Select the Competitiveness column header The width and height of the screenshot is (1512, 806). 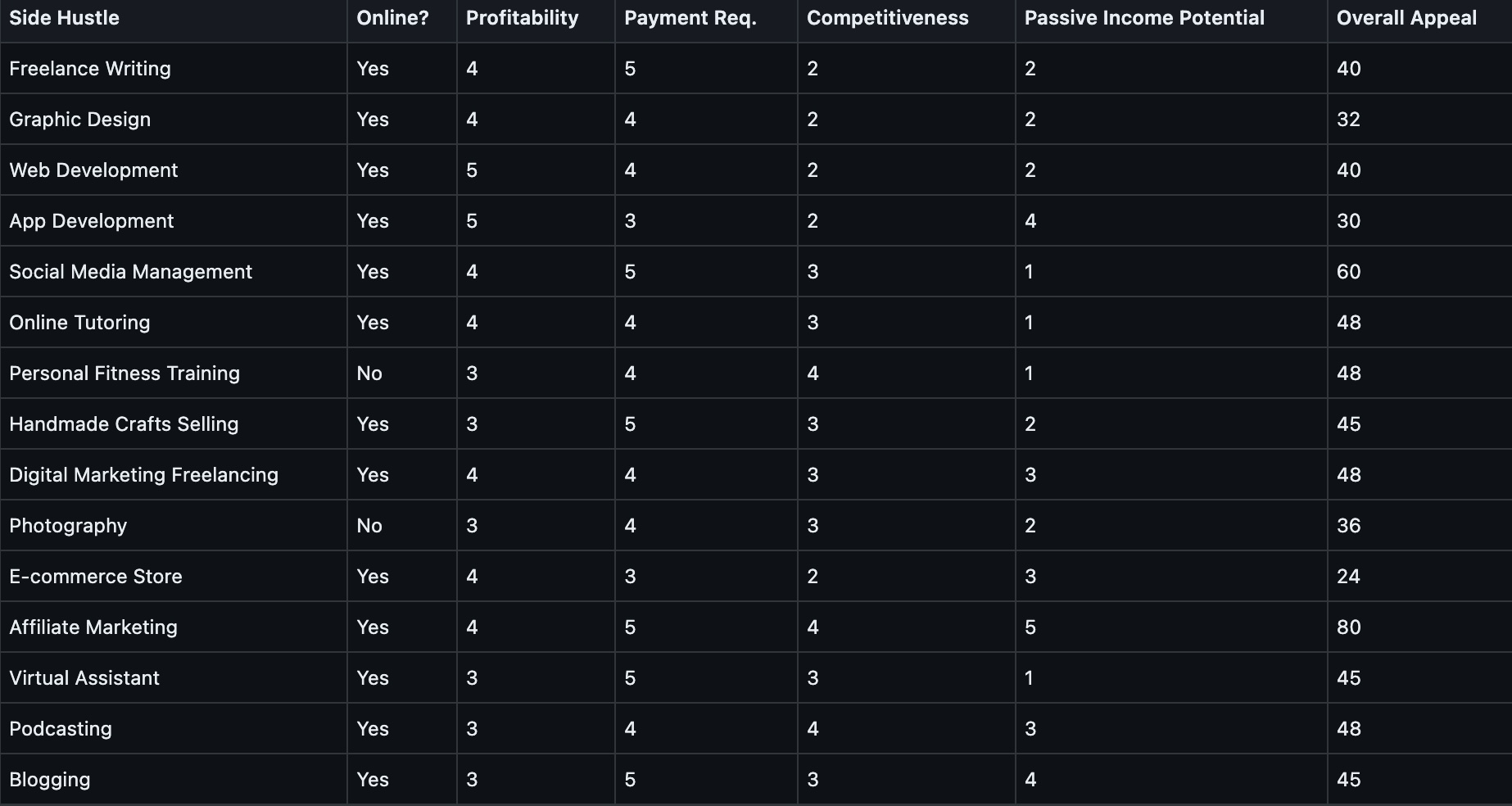887,18
